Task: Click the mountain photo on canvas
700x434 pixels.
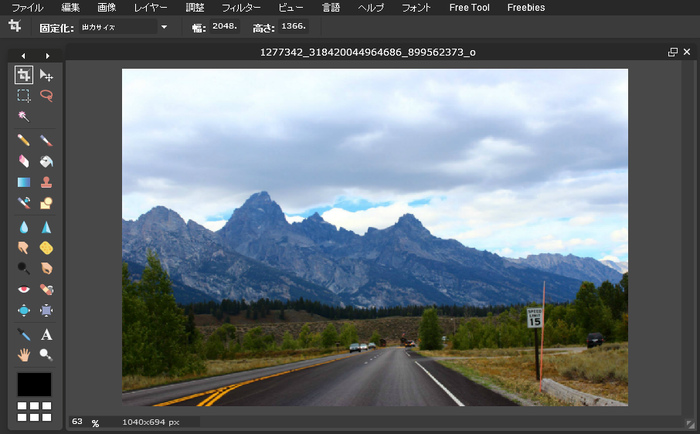Action: click(375, 237)
